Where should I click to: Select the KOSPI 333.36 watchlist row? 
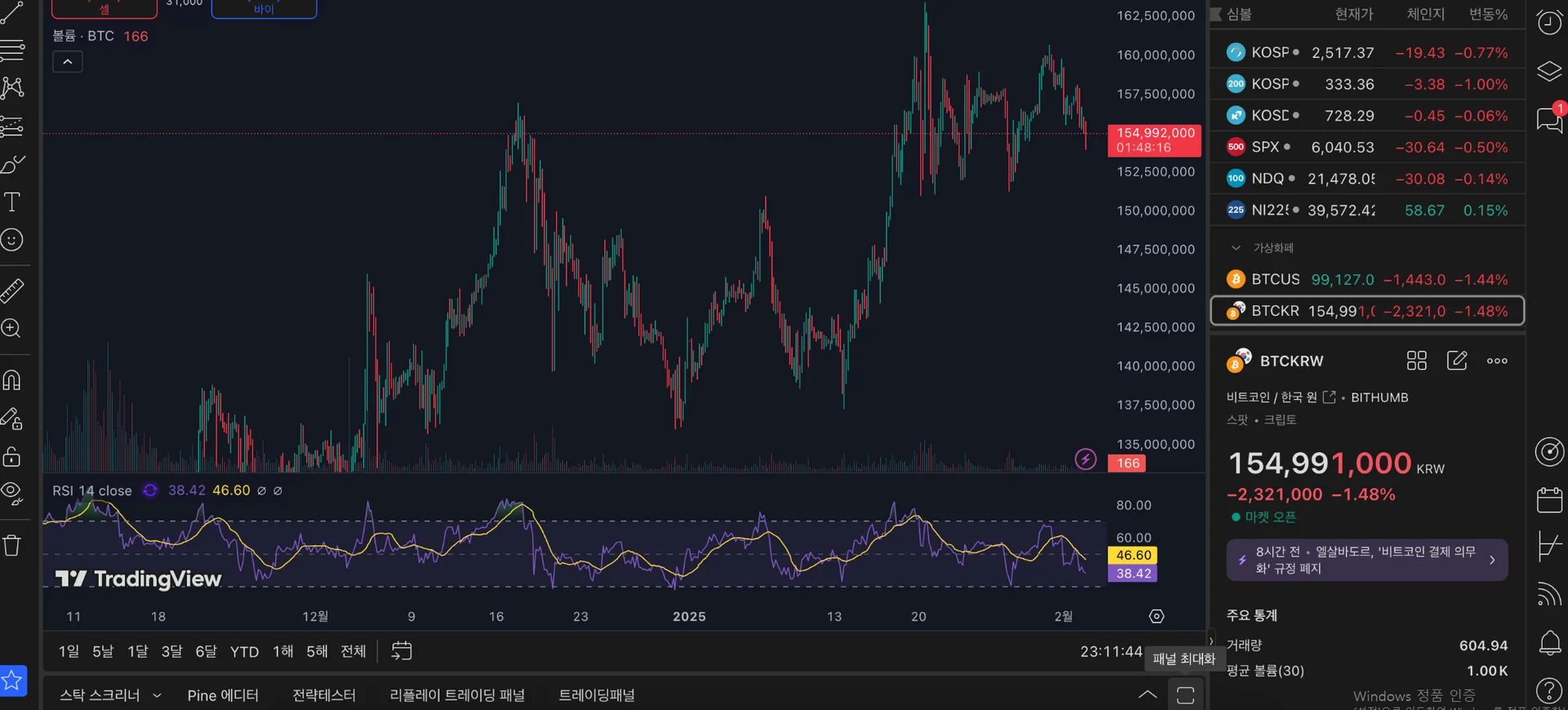pos(1367,84)
